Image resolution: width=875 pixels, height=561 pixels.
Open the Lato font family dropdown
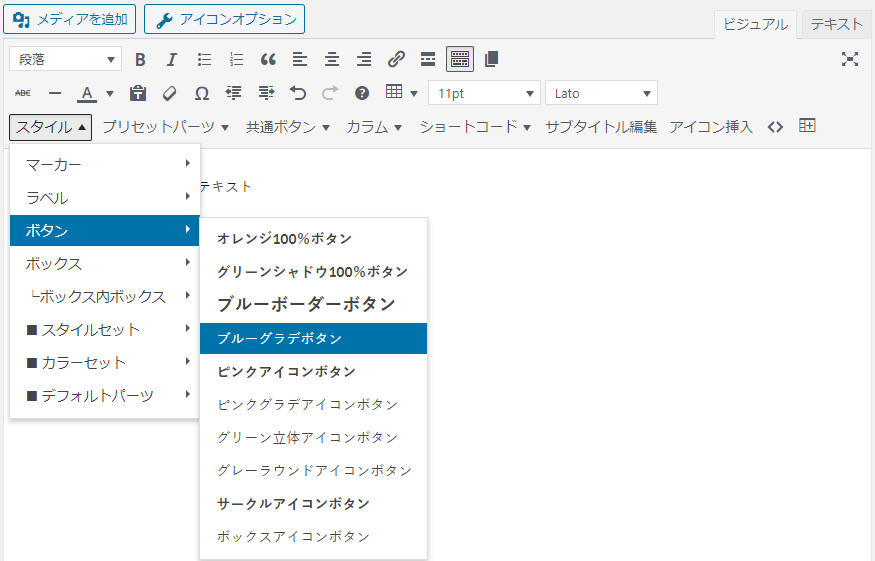(x=601, y=93)
